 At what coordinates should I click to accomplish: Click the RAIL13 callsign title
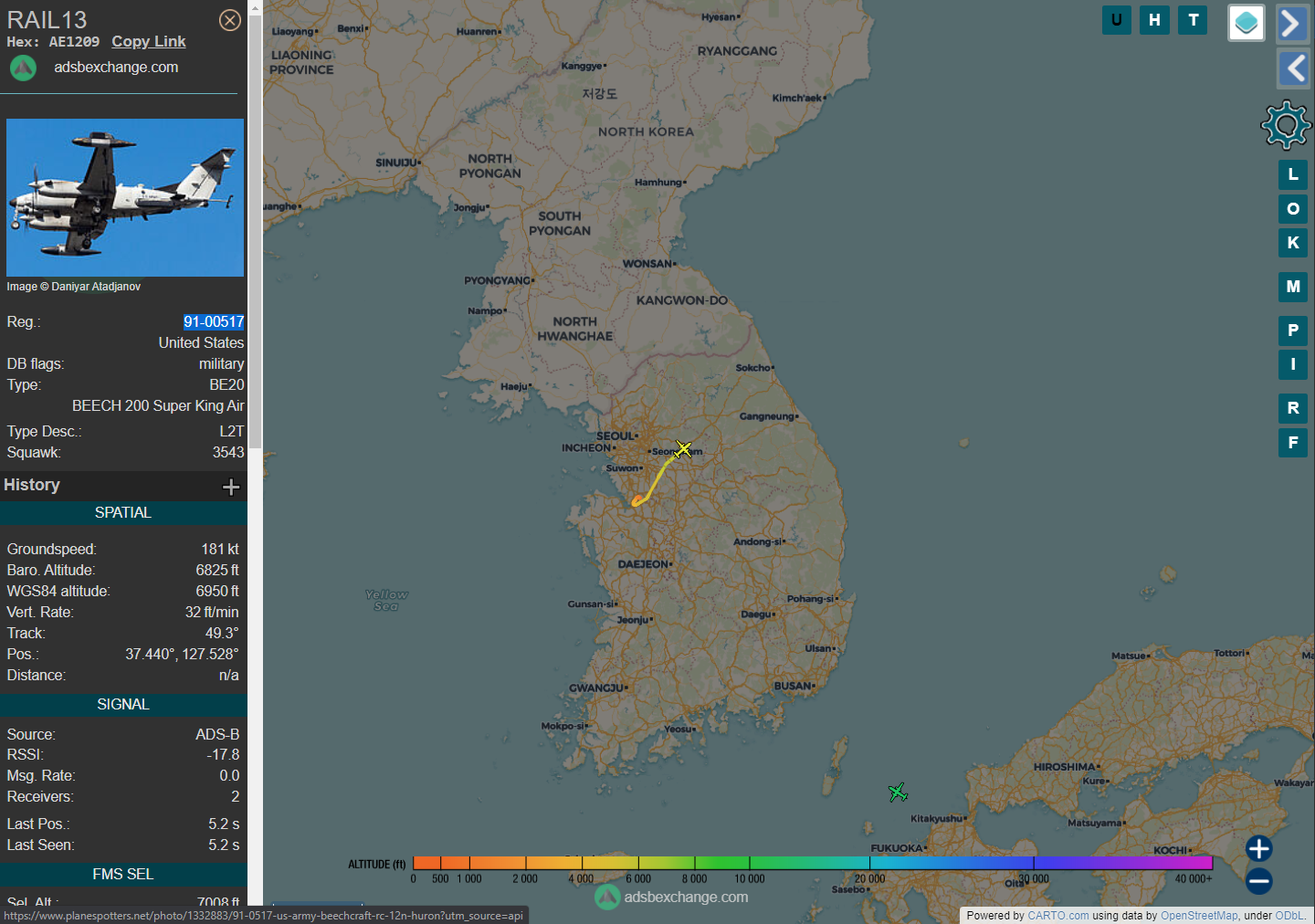pyautogui.click(x=47, y=19)
